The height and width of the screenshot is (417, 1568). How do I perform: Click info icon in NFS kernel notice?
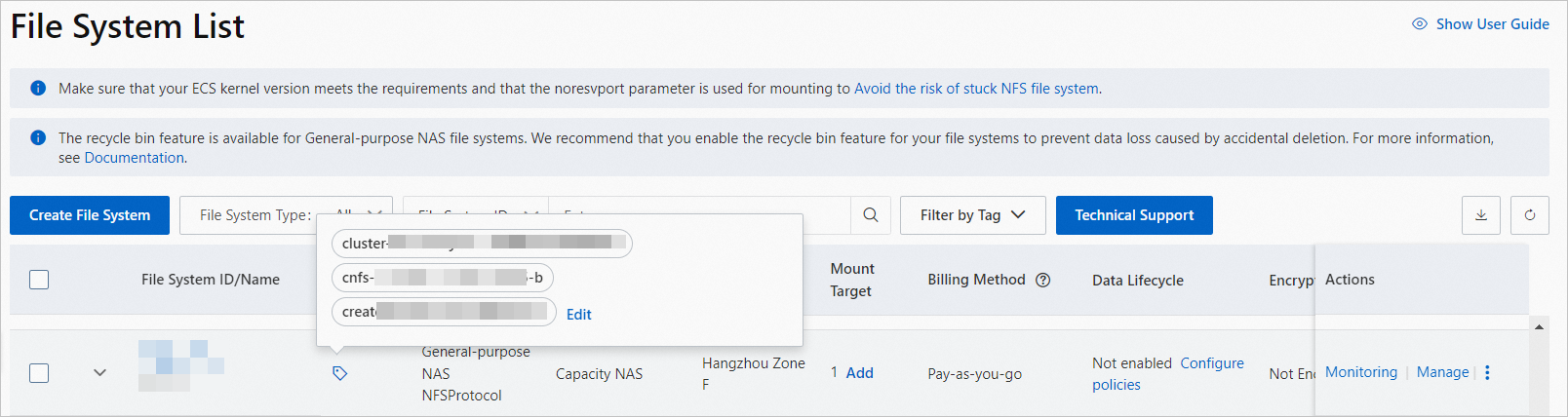[x=38, y=89]
